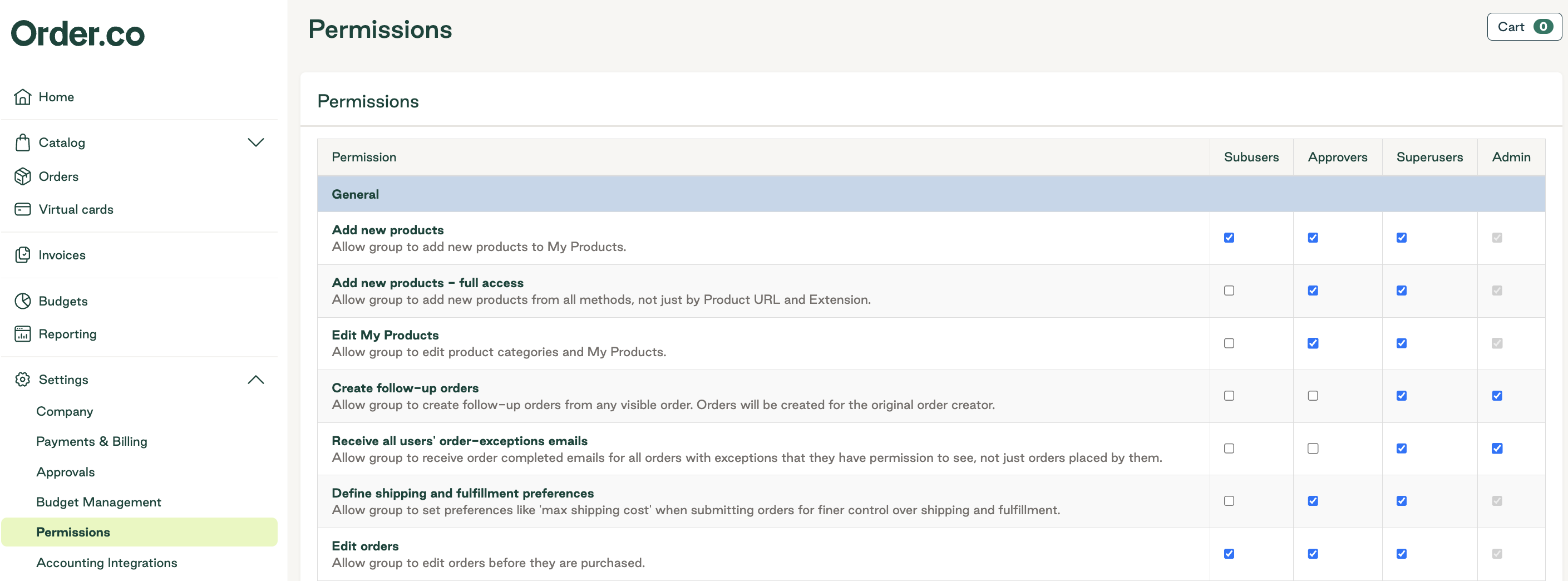Enable follow-up orders for Approvers

point(1313,396)
